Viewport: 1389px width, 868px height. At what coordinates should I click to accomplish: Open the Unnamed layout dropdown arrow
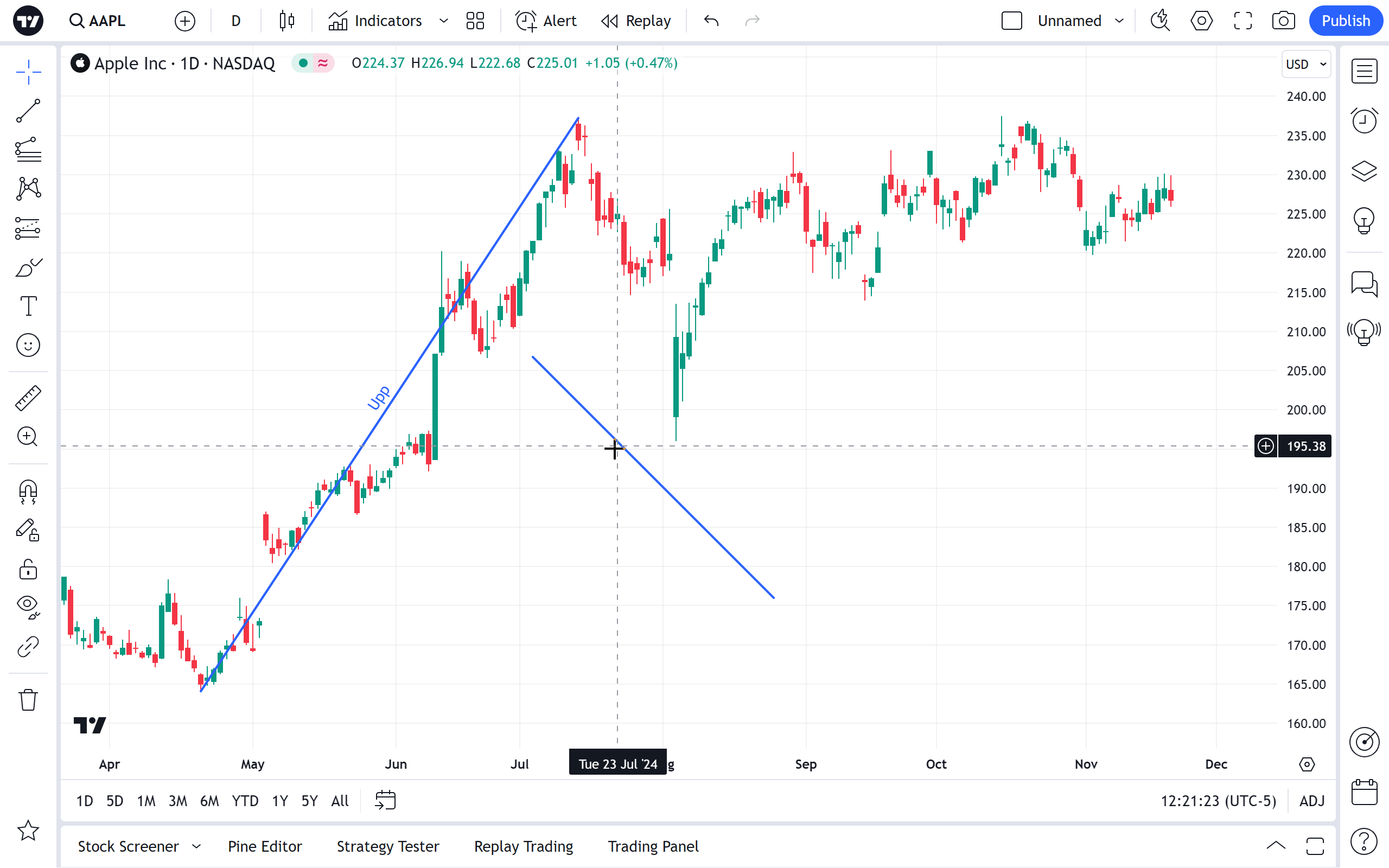pos(1119,21)
